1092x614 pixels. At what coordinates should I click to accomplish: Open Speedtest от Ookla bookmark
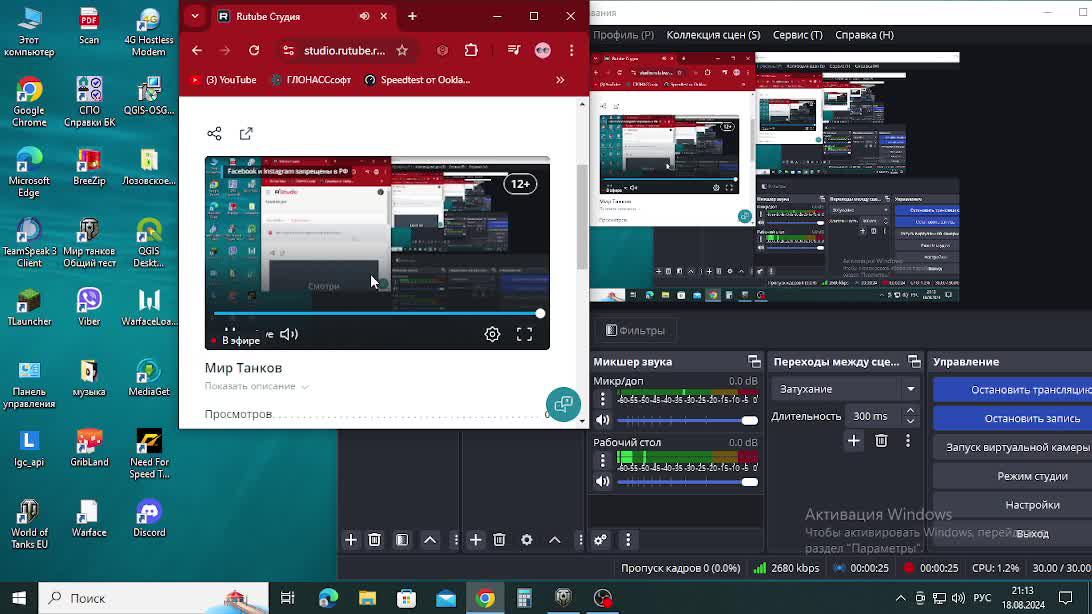[418, 80]
